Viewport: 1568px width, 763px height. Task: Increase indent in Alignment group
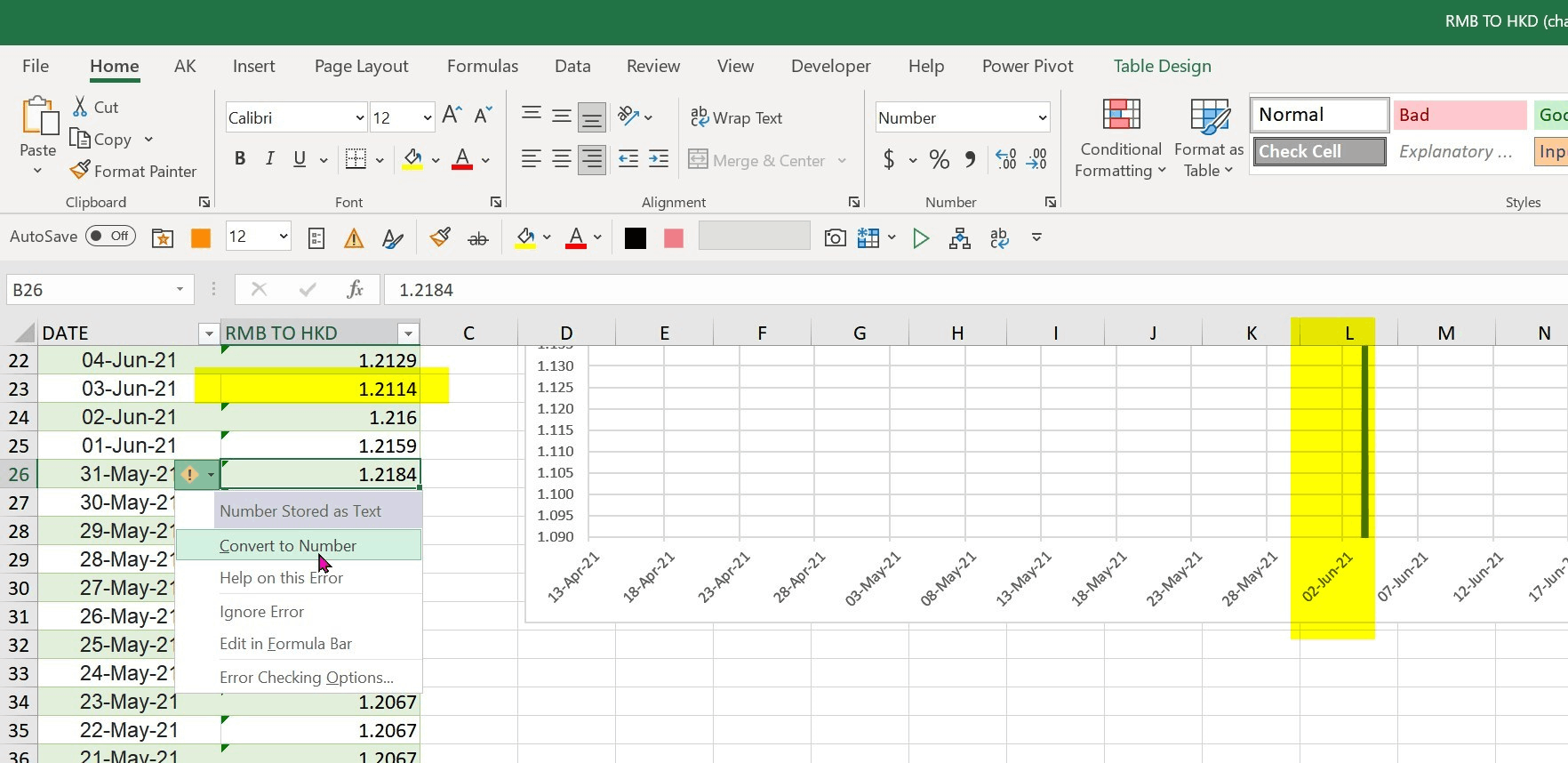click(659, 159)
